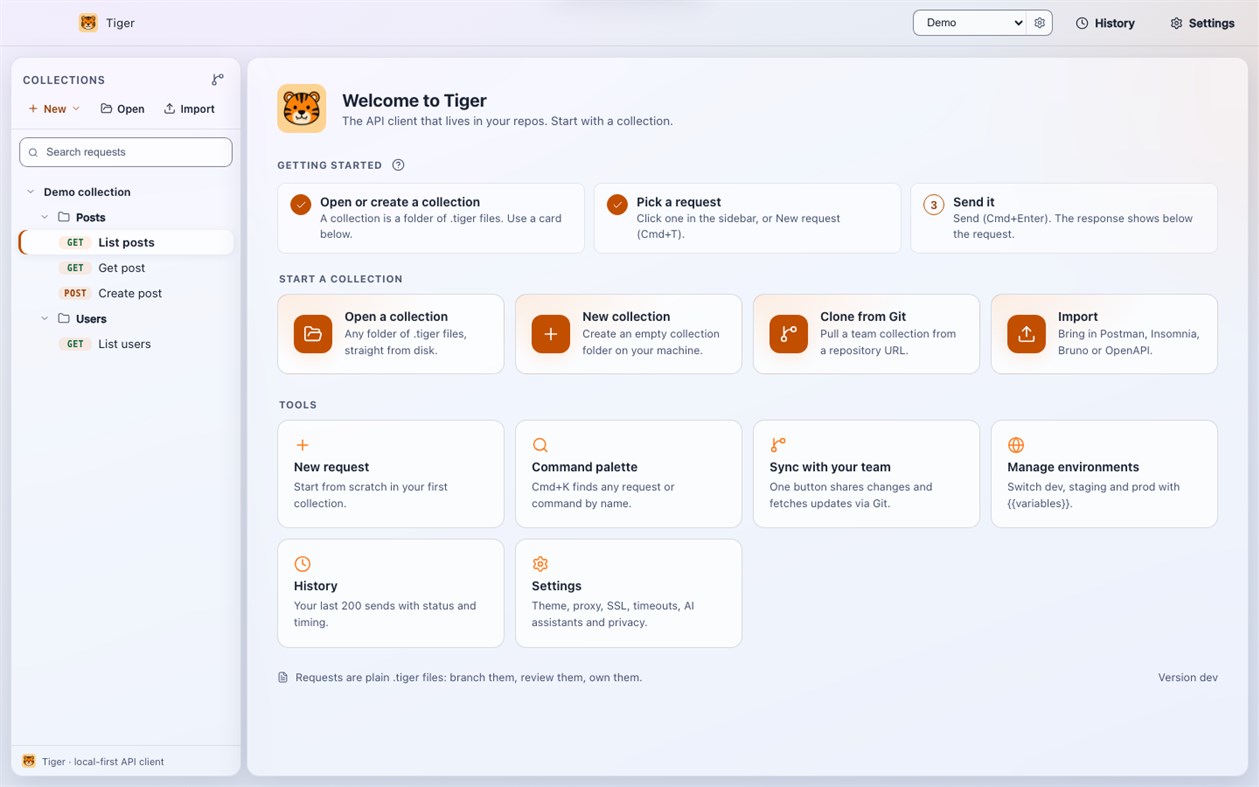
Task: Click the POST badge on Create post
Action: coord(75,293)
